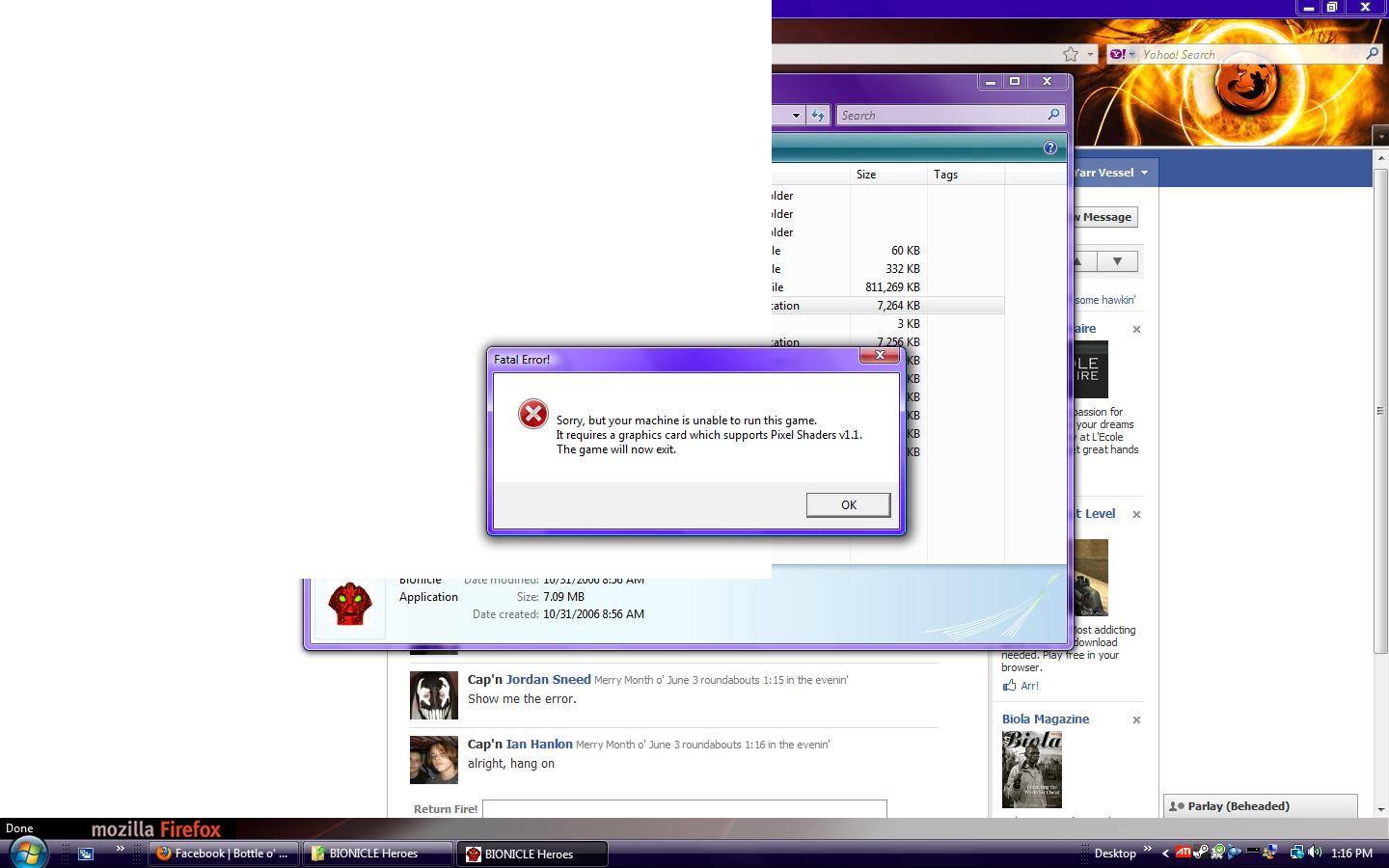Viewport: 1389px width, 868px height.
Task: Switch to BIONICLE Heroes folder taskbar button
Action: pyautogui.click(x=378, y=854)
